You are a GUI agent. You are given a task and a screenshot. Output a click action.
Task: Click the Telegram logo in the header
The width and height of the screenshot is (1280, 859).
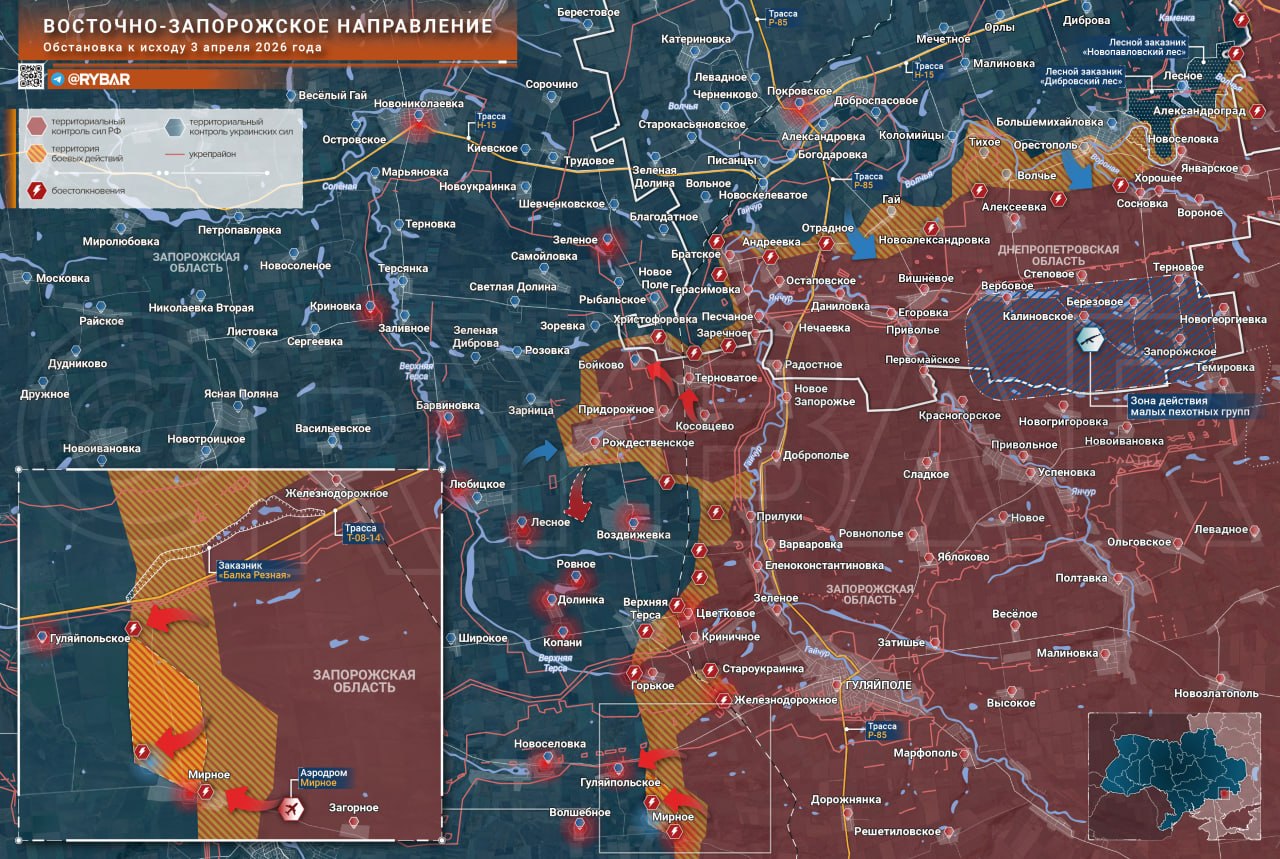click(x=58, y=78)
